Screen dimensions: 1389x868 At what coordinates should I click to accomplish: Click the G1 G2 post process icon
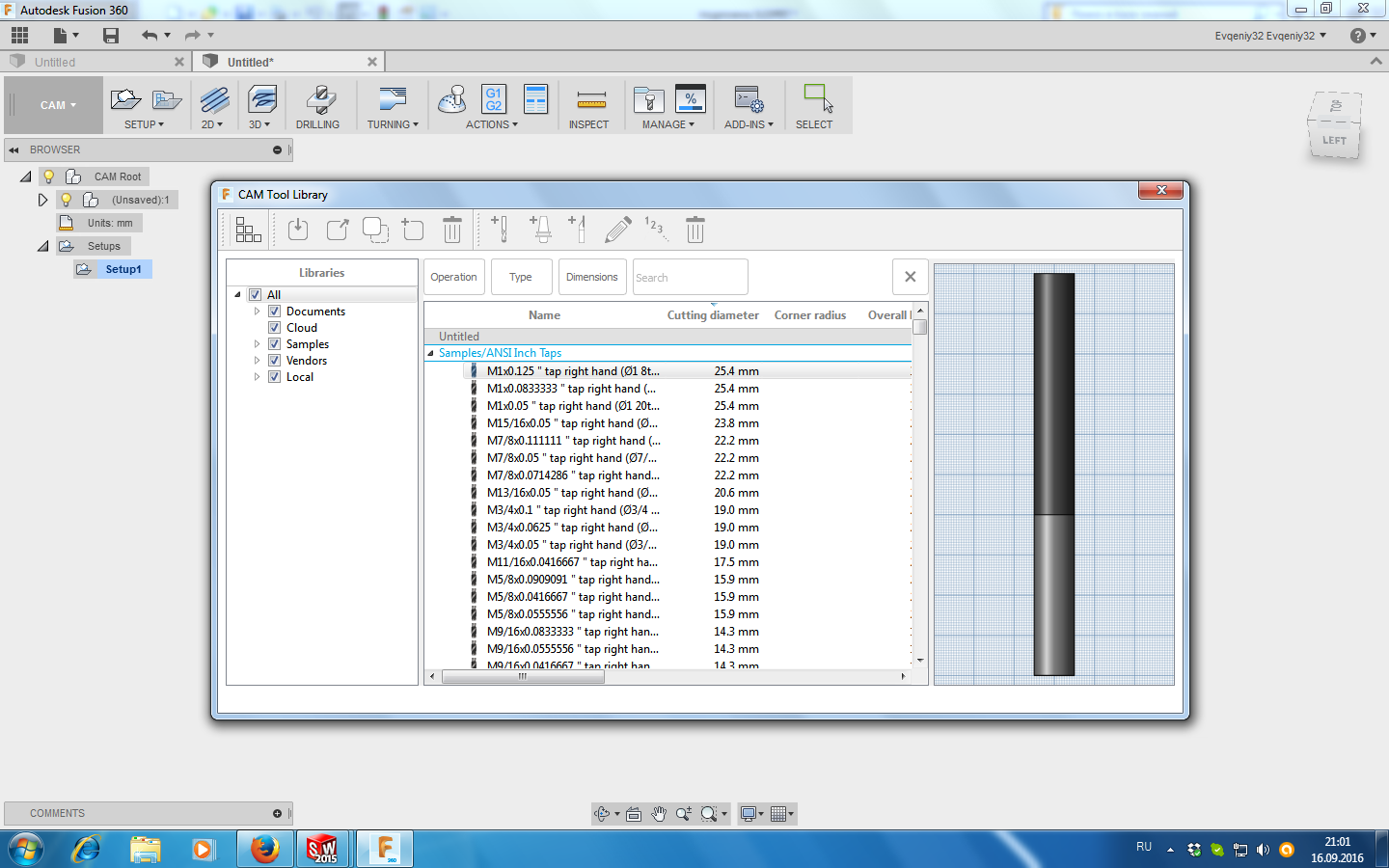tap(493, 99)
